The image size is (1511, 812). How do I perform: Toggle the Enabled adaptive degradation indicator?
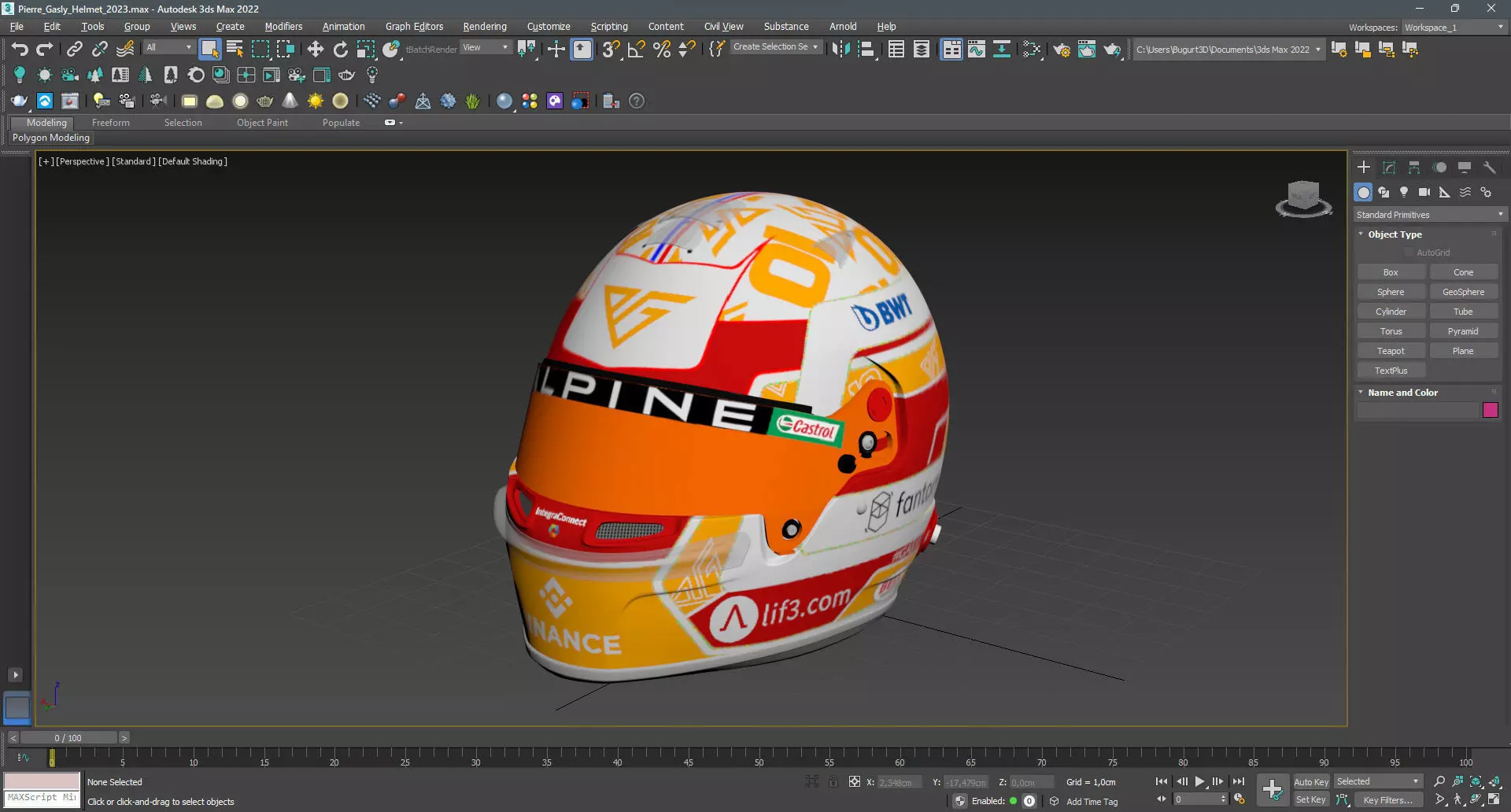(x=1014, y=801)
